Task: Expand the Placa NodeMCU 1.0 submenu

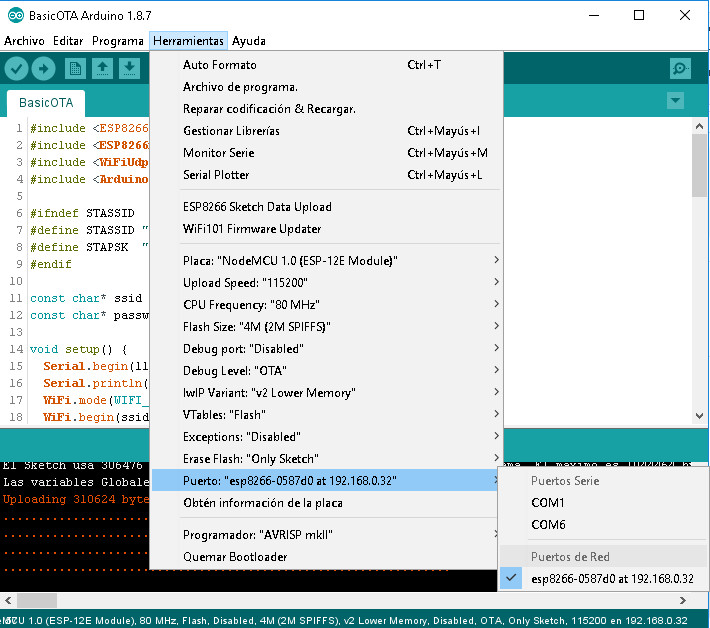Action: (326, 261)
